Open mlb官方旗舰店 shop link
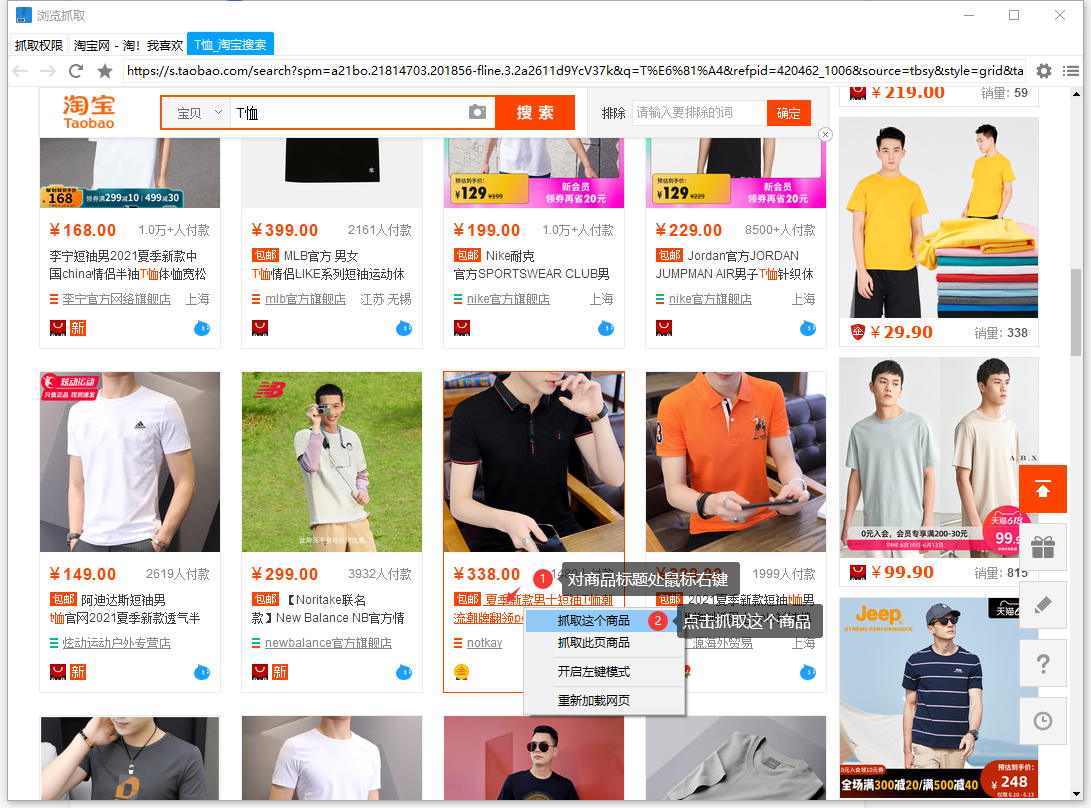This screenshot has width=1091, height=808. 305,299
